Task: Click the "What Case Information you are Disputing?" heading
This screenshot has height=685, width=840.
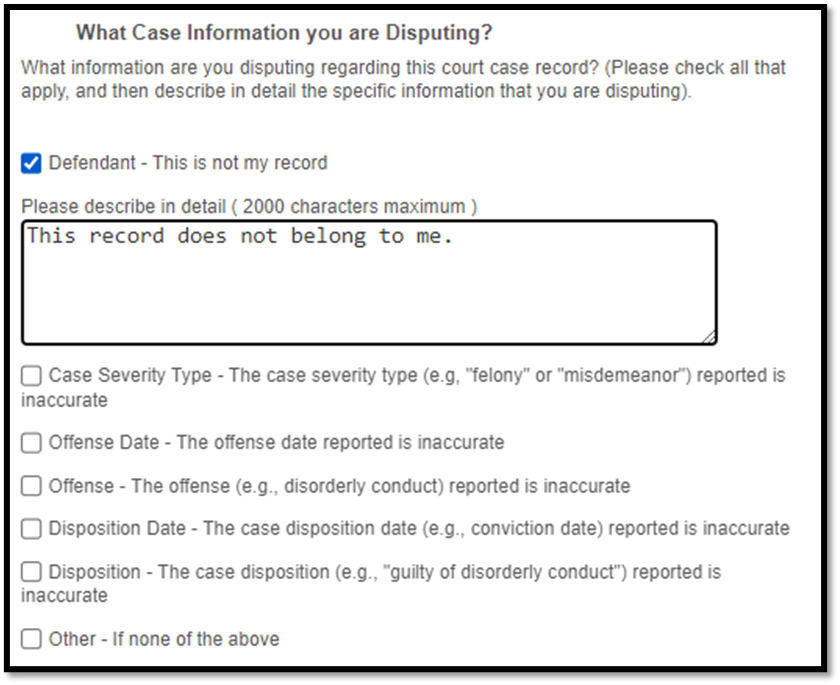Action: (284, 33)
